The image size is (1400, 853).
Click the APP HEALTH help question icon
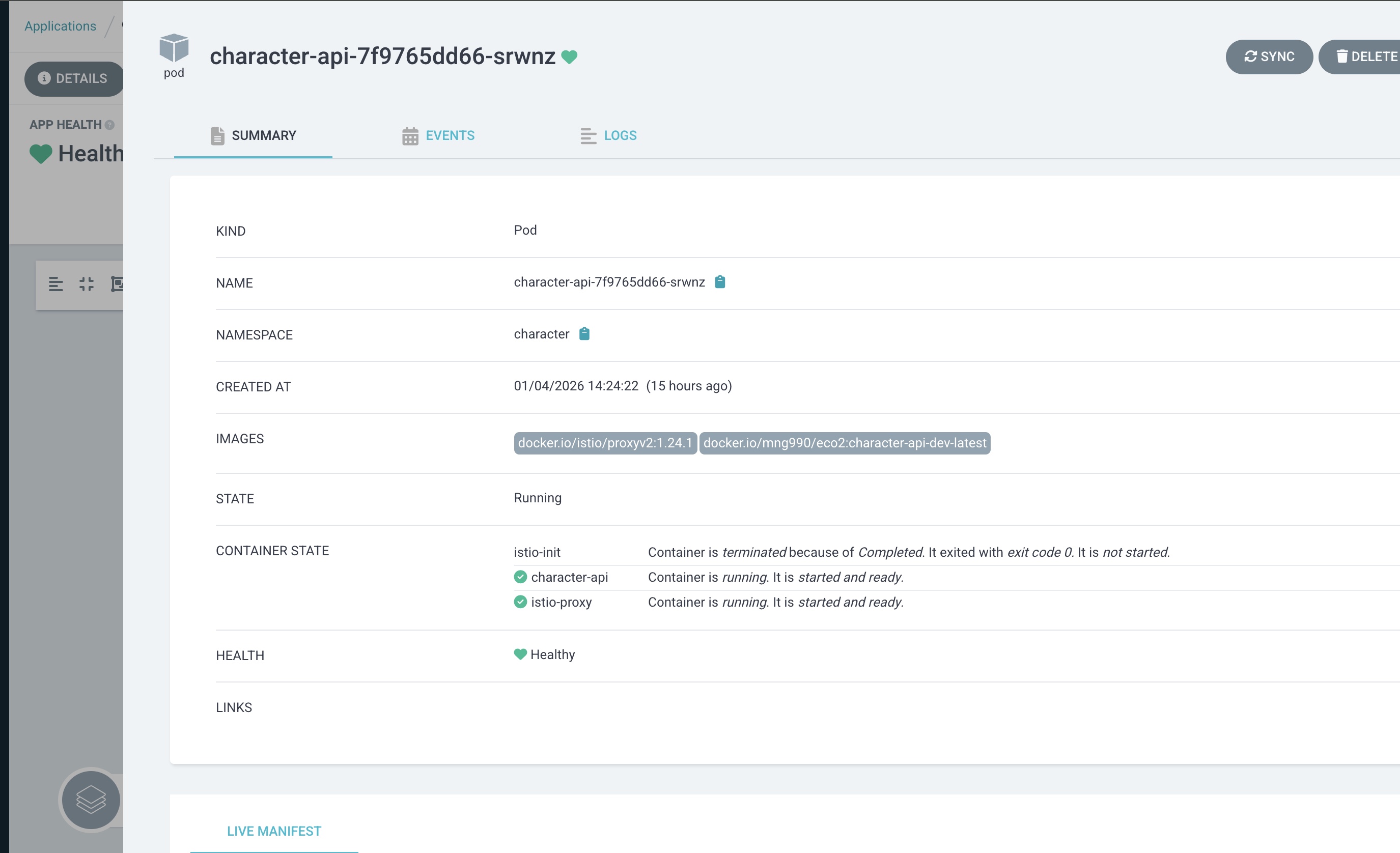pos(109,125)
